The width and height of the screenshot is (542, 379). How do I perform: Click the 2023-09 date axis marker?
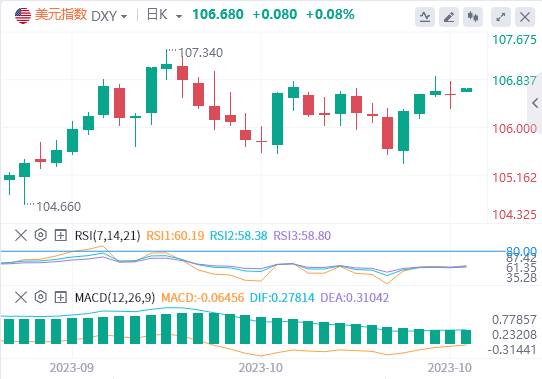click(72, 368)
